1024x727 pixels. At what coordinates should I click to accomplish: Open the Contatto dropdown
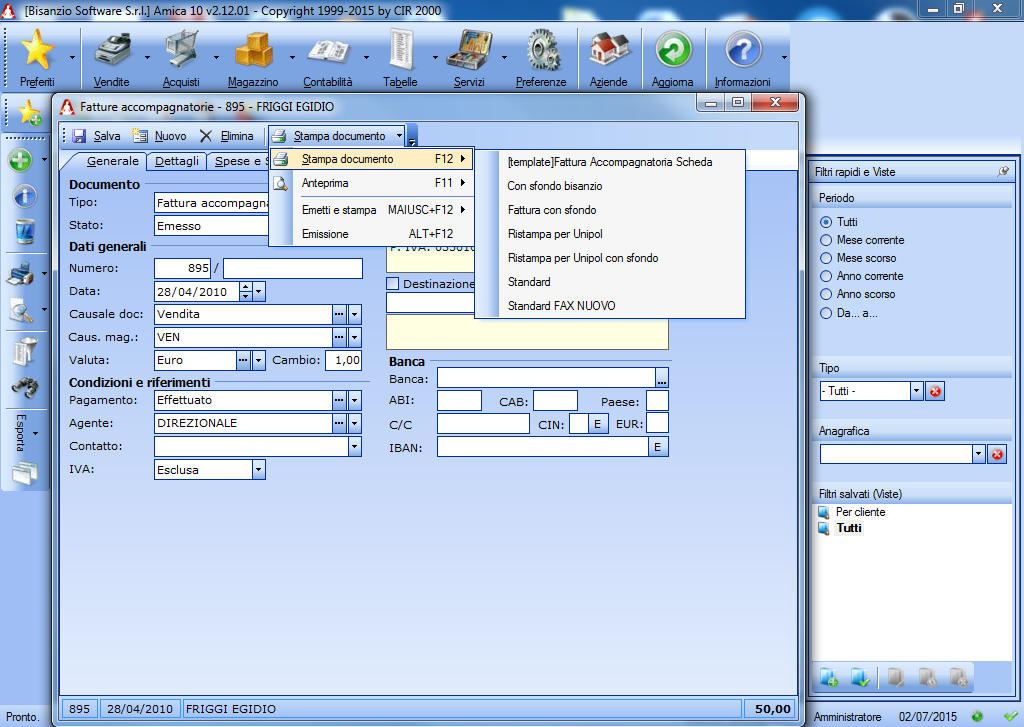pos(355,447)
